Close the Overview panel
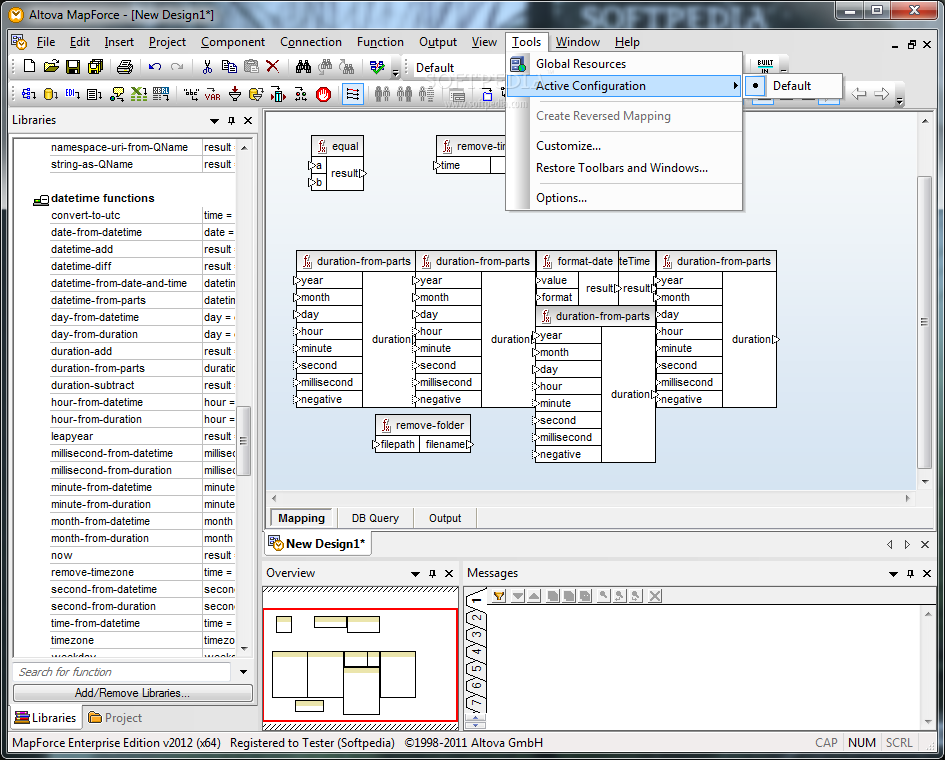The width and height of the screenshot is (945, 760). click(x=449, y=574)
